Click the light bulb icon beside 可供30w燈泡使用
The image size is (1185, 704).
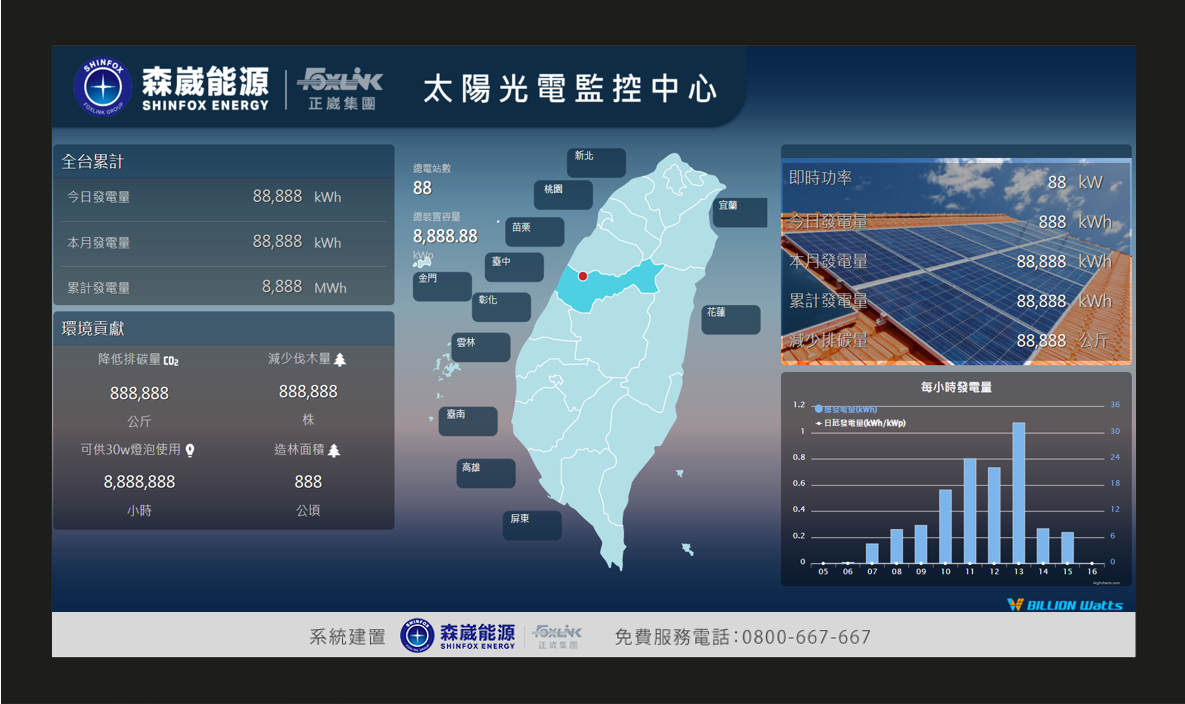pos(190,450)
